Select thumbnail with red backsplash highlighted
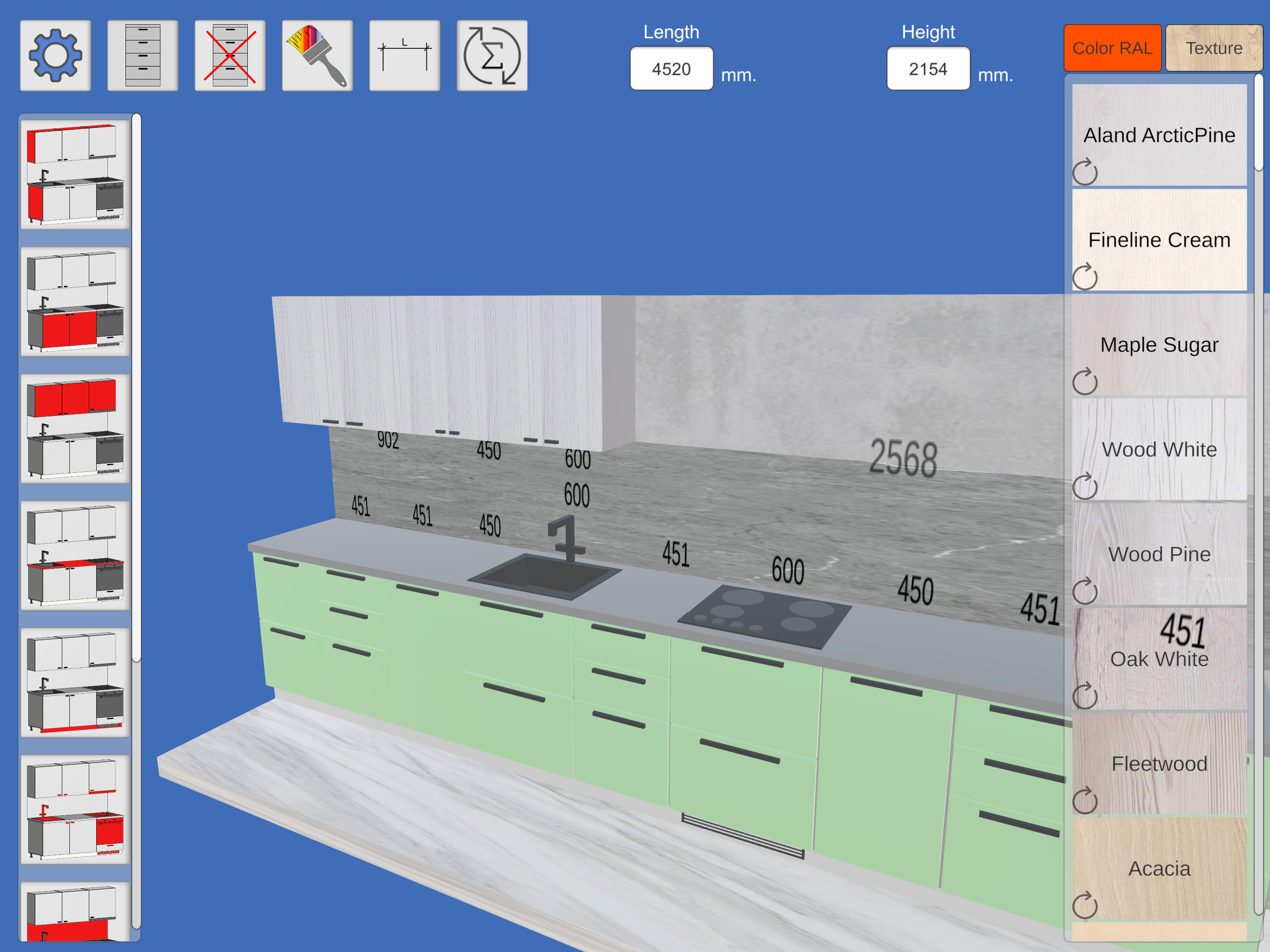 [75, 912]
